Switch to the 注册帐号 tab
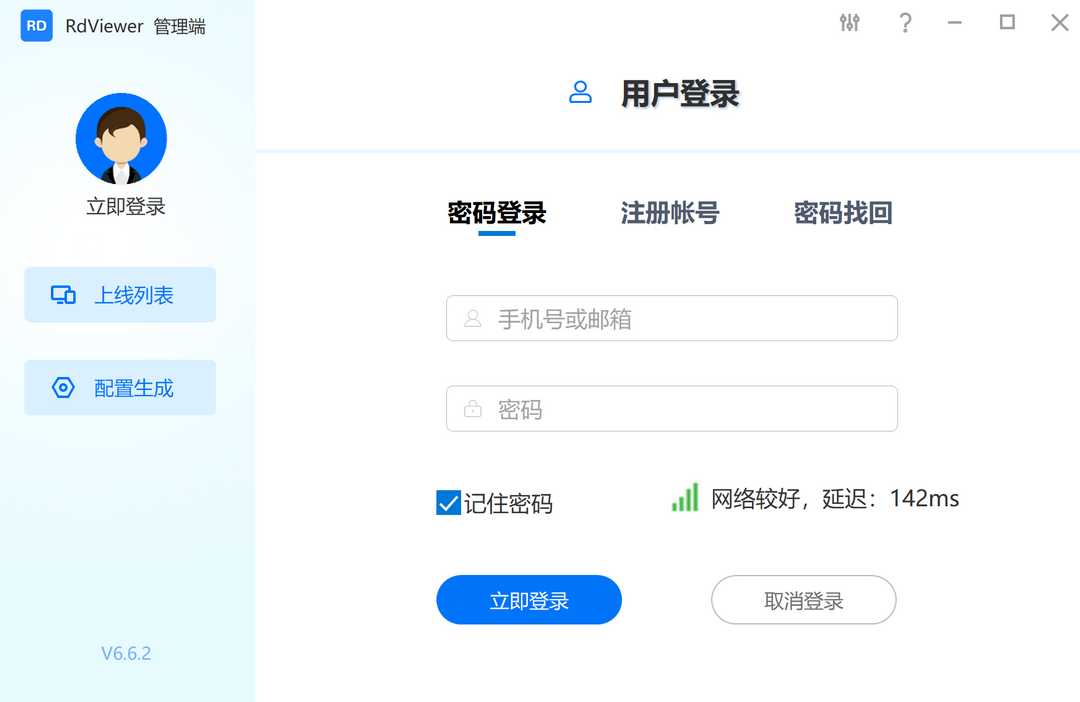Image resolution: width=1080 pixels, height=702 pixels. click(x=669, y=213)
